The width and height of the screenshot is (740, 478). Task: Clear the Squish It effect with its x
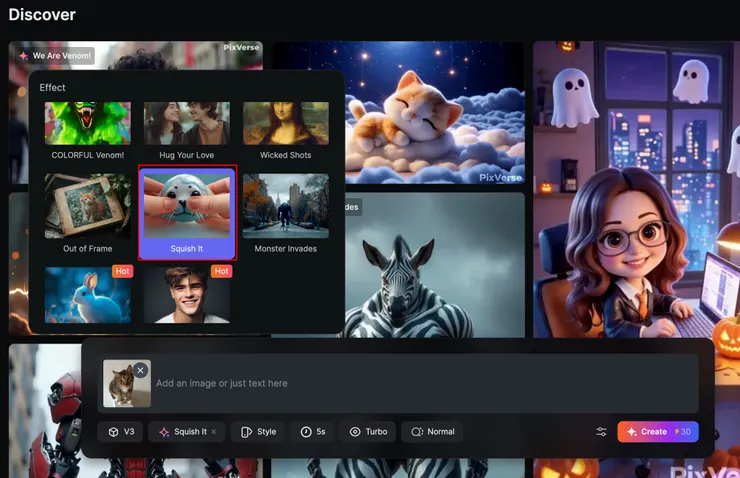(214, 432)
